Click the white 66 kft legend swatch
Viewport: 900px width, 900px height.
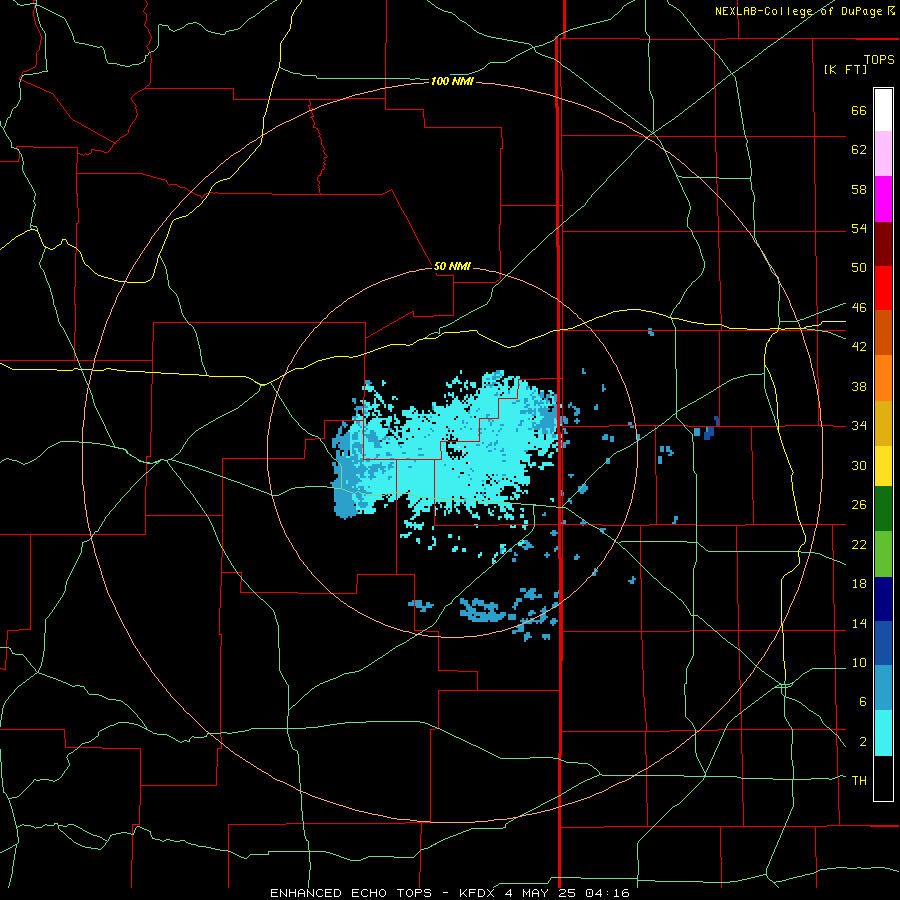(x=883, y=110)
